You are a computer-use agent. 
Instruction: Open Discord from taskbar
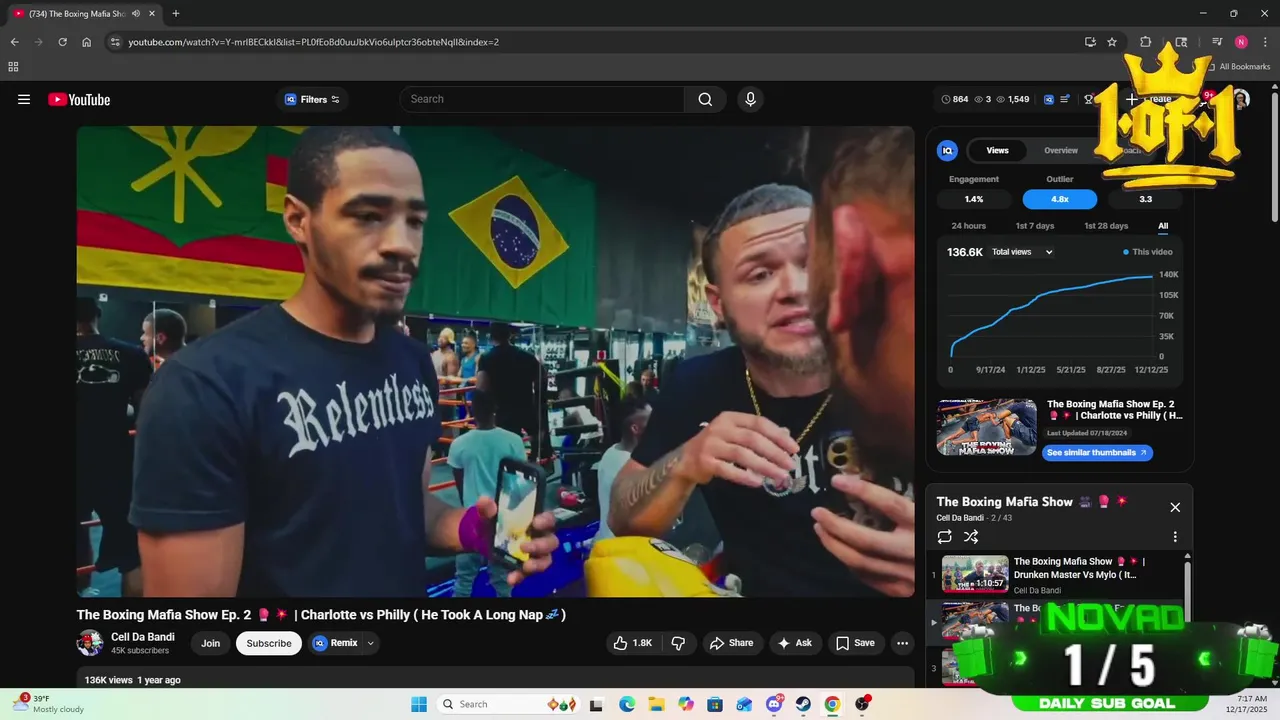click(x=774, y=704)
